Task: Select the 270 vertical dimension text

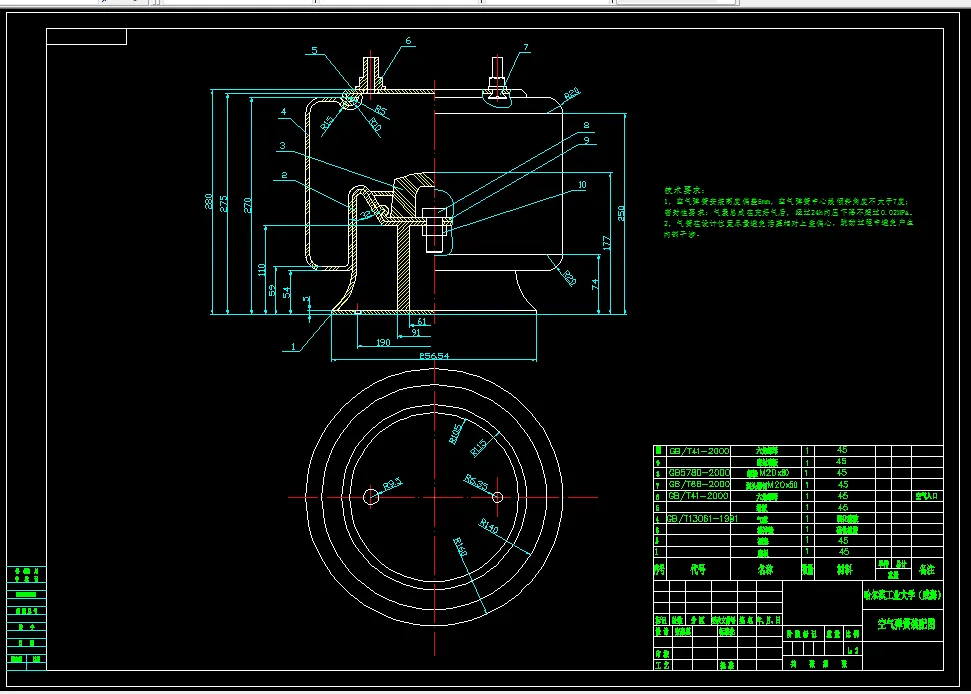Action: pos(248,205)
